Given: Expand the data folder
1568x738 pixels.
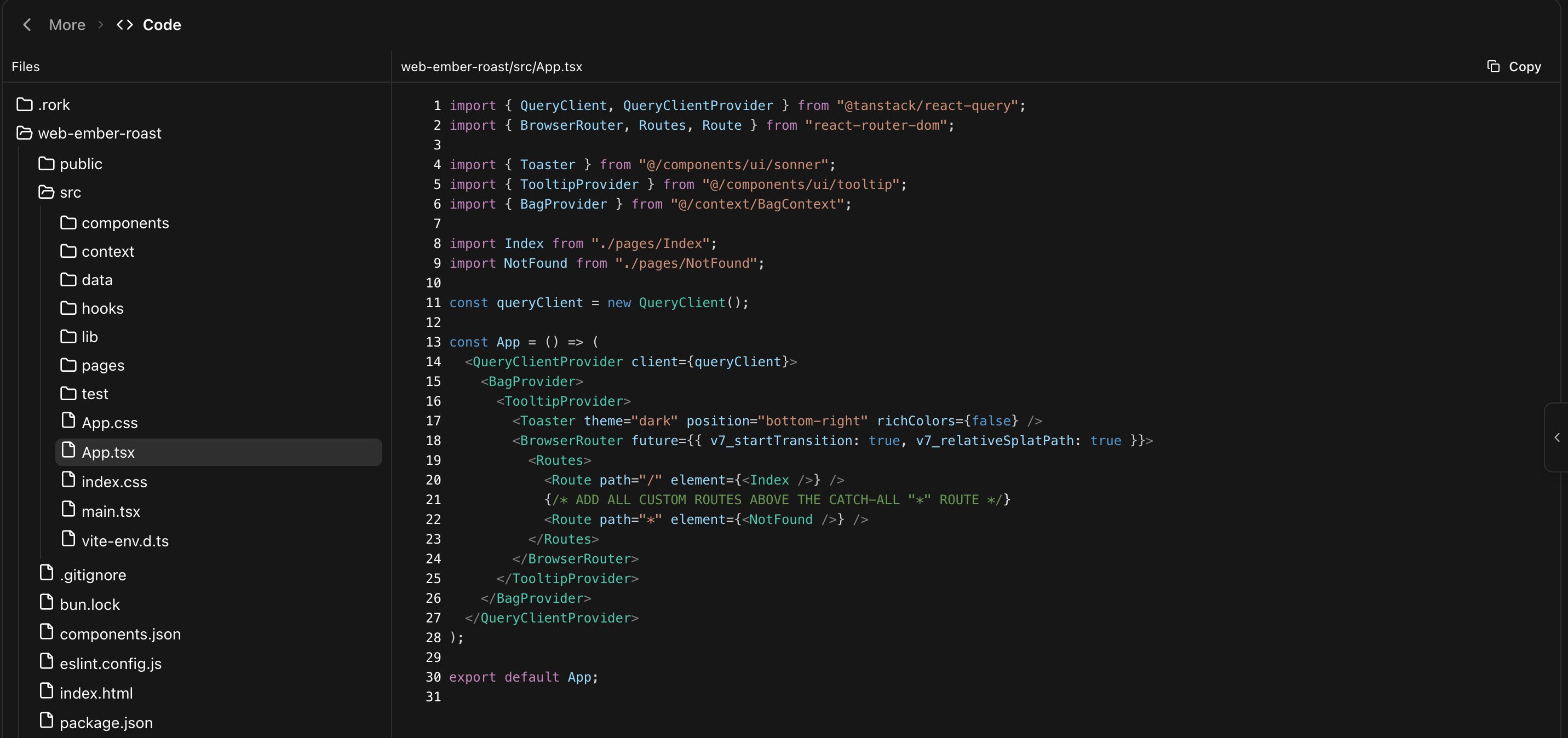Looking at the screenshot, I should tap(86, 280).
